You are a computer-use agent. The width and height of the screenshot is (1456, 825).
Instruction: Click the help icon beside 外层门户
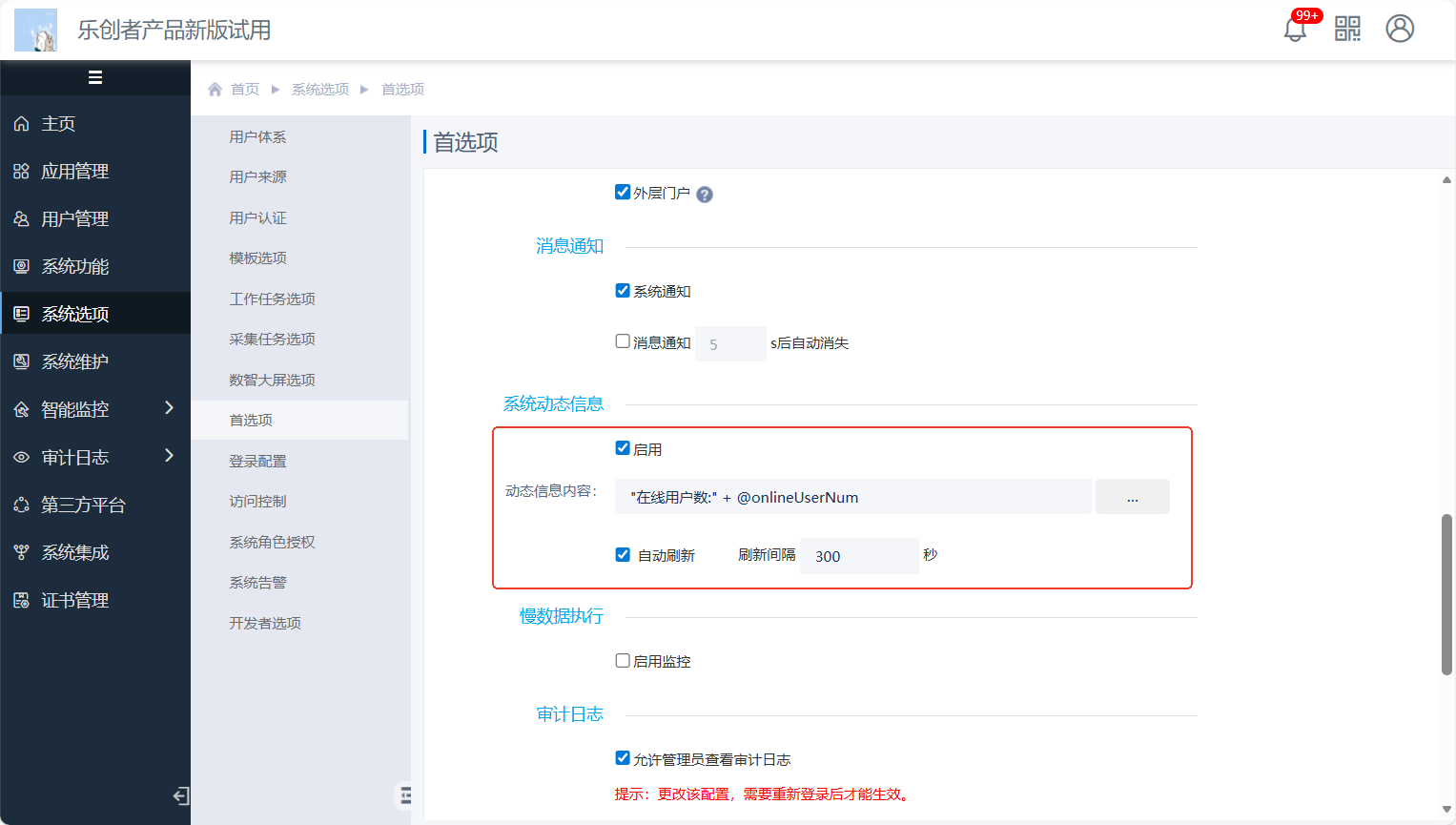(705, 195)
